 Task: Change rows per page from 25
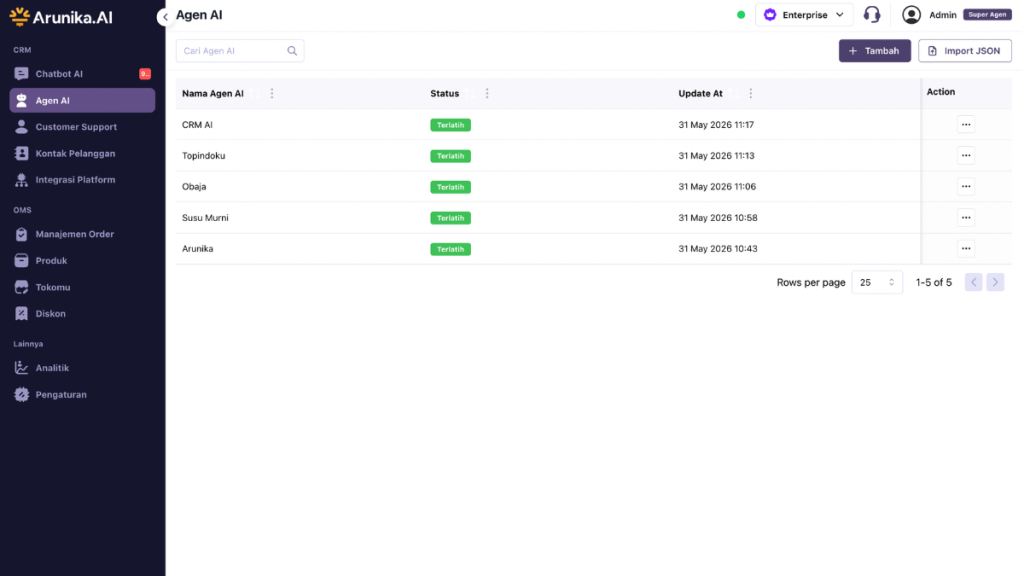[x=877, y=282]
